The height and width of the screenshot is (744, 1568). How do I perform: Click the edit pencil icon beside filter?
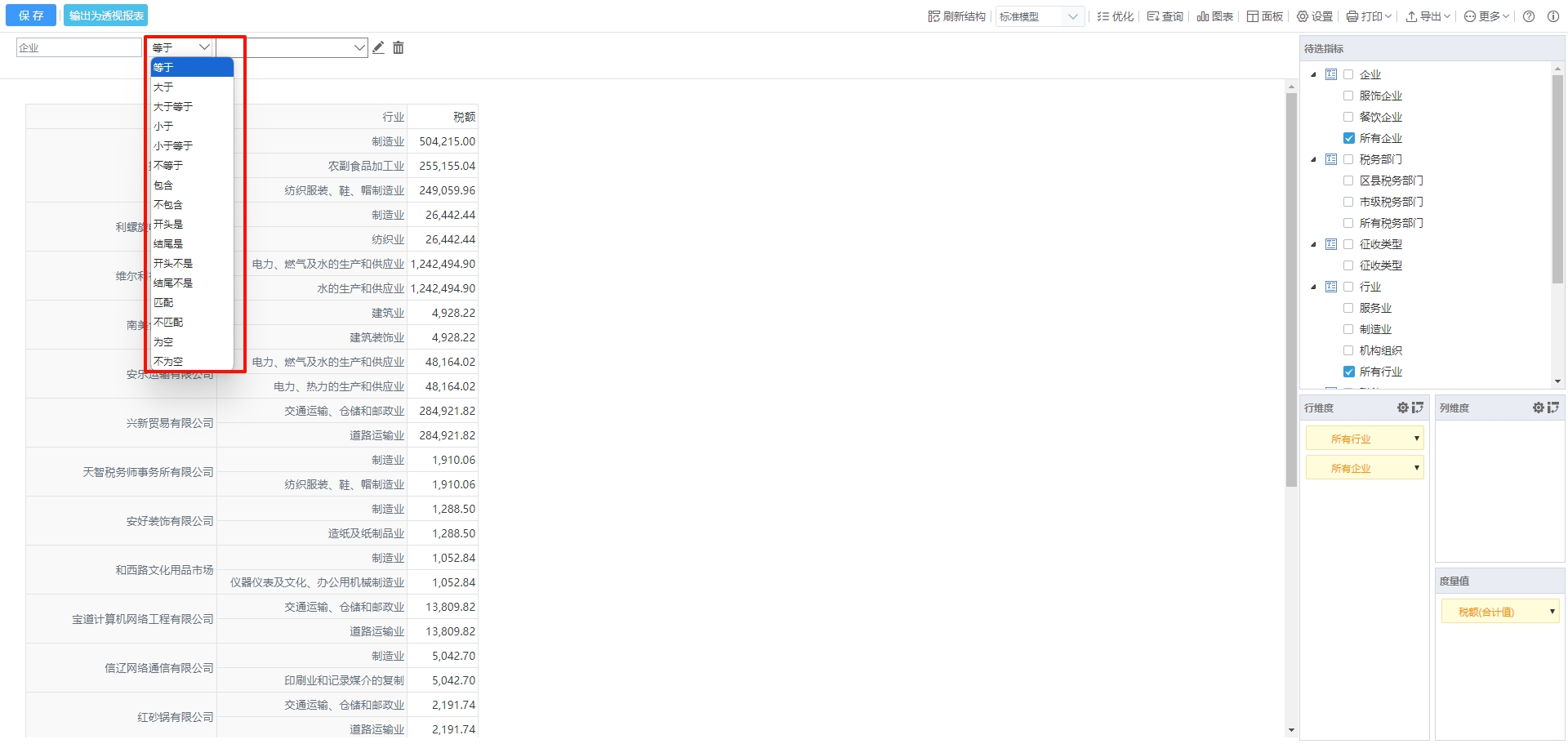[378, 47]
